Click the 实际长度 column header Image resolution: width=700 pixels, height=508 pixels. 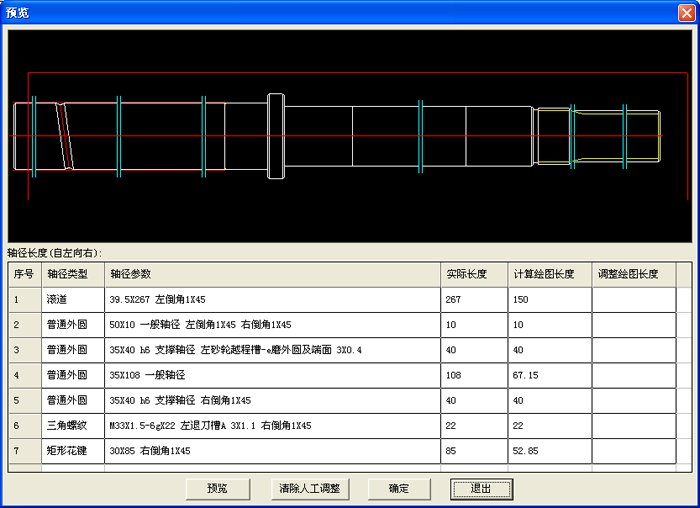(x=473, y=274)
